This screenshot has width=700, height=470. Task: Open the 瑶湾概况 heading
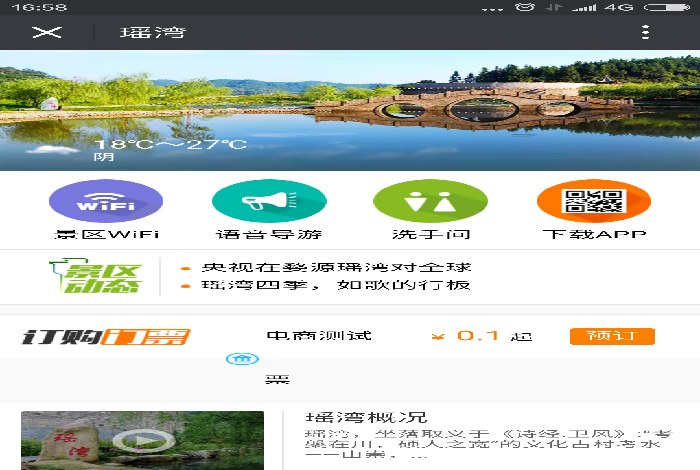[366, 417]
